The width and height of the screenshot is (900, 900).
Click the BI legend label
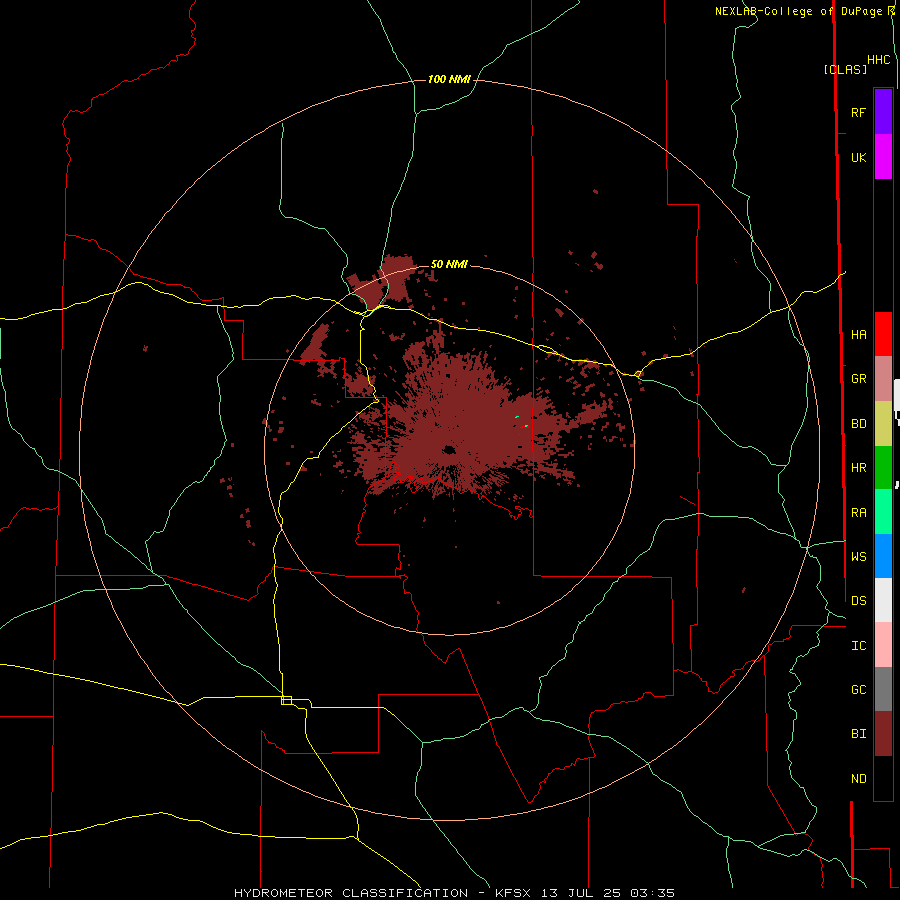(x=858, y=734)
